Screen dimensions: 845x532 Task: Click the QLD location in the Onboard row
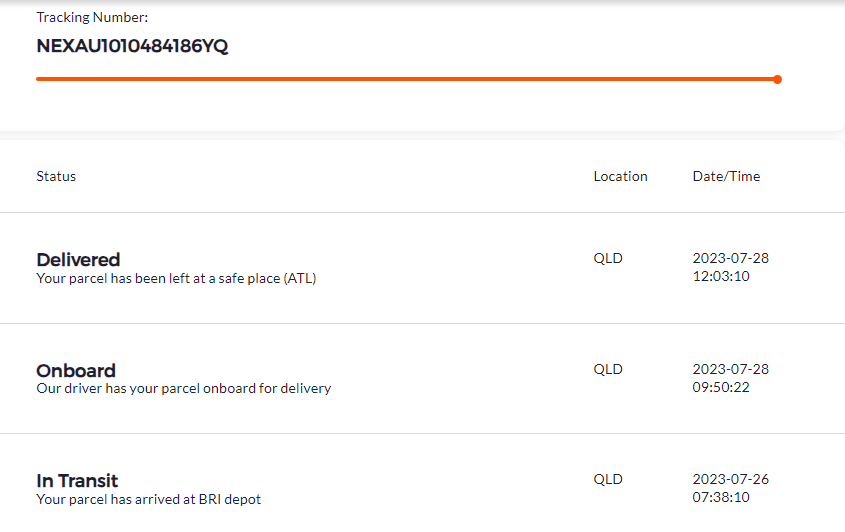click(x=608, y=369)
